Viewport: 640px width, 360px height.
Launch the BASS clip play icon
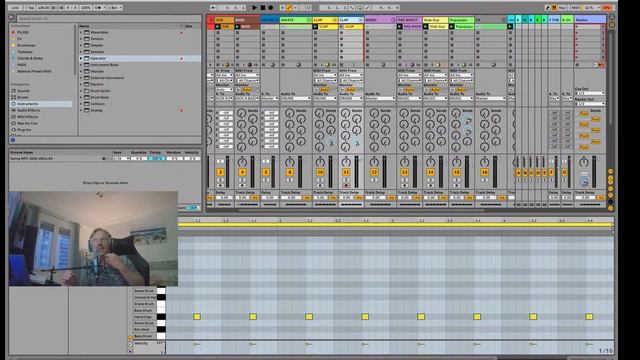point(238,27)
